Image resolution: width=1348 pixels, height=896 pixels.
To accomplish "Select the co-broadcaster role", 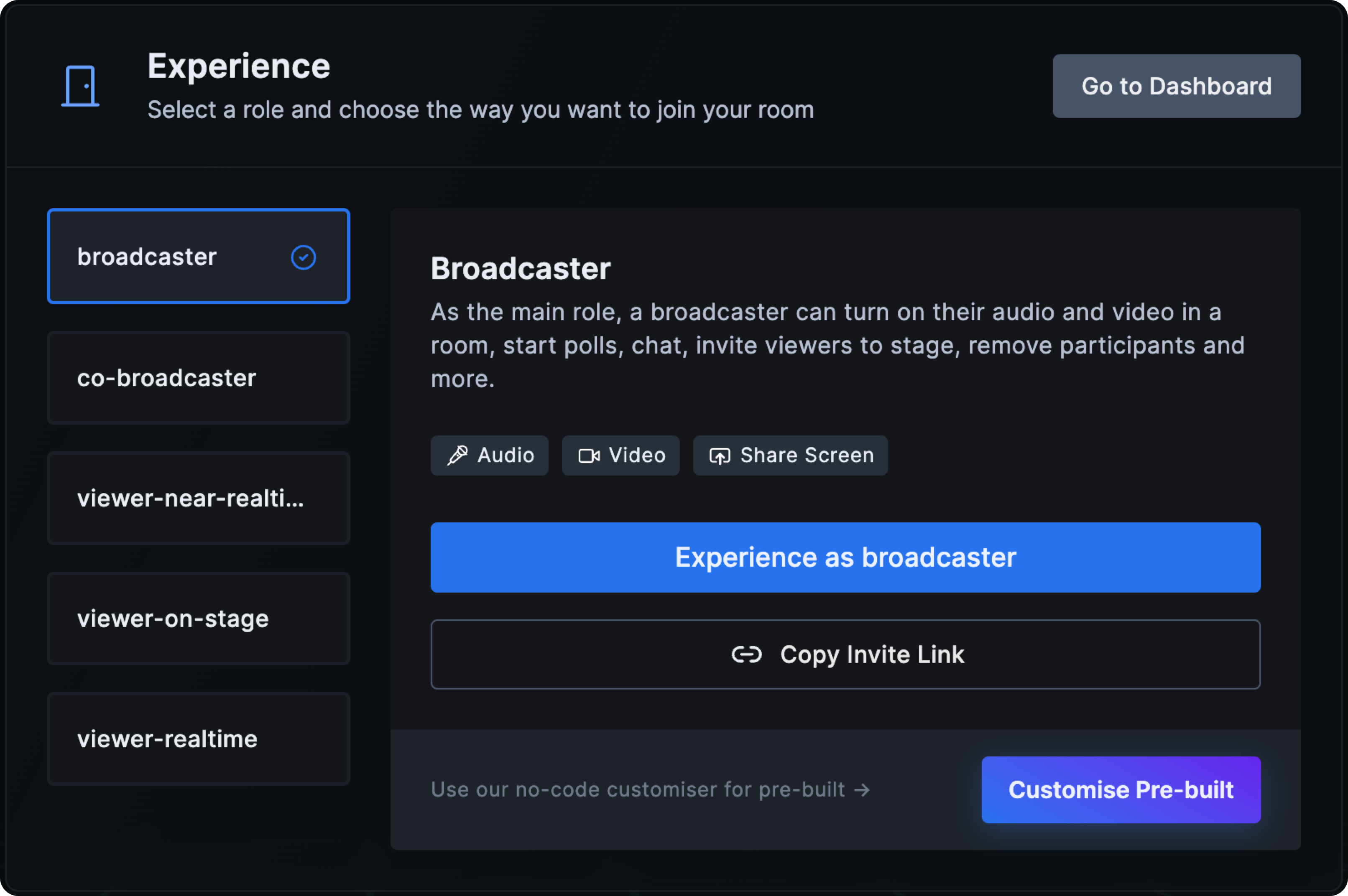I will [x=198, y=378].
